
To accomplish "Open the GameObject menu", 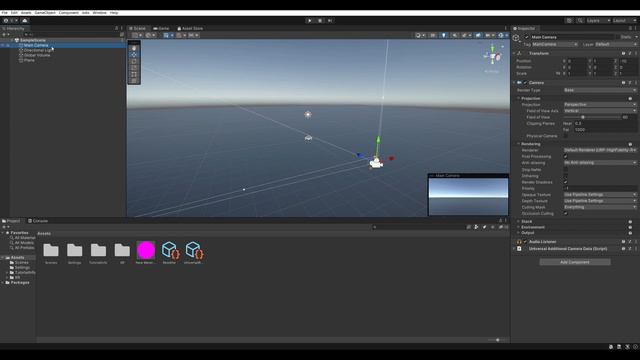I will point(45,13).
